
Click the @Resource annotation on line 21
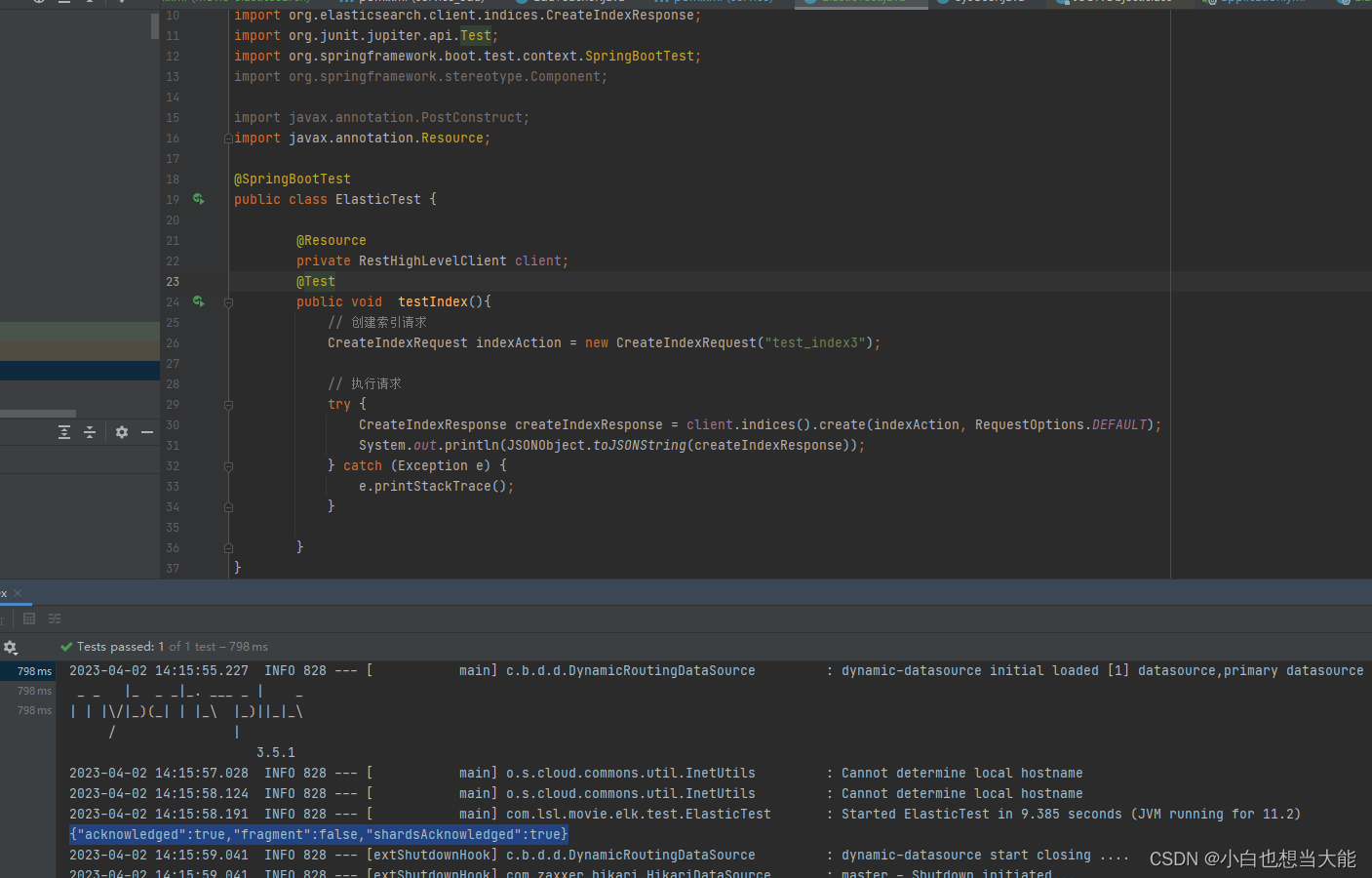(332, 240)
